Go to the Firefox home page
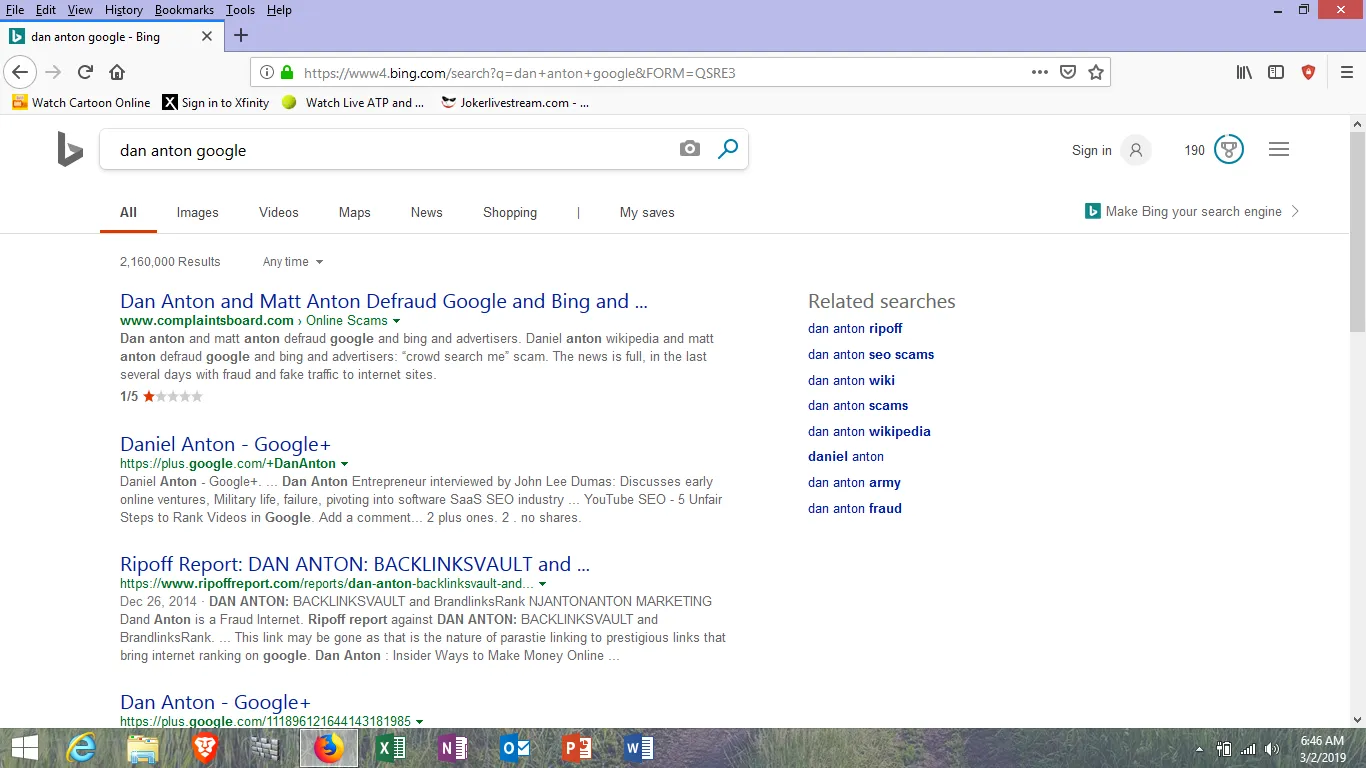This screenshot has height=768, width=1366. [x=117, y=72]
